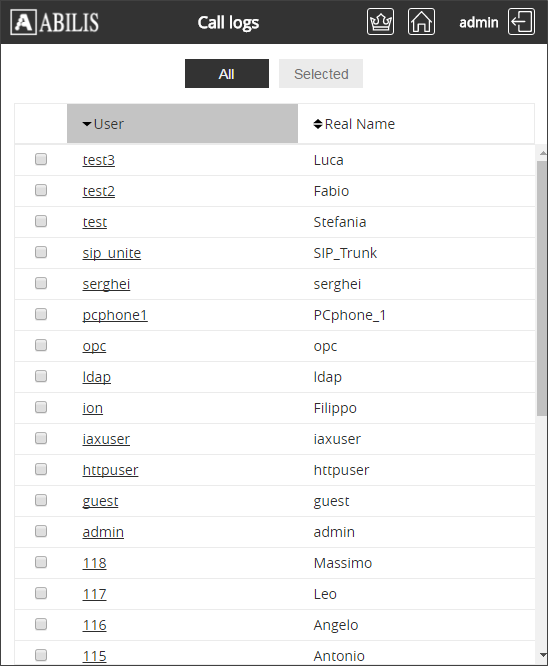The width and height of the screenshot is (548, 666).
Task: Click the ABILIS logo
Action: point(55,22)
